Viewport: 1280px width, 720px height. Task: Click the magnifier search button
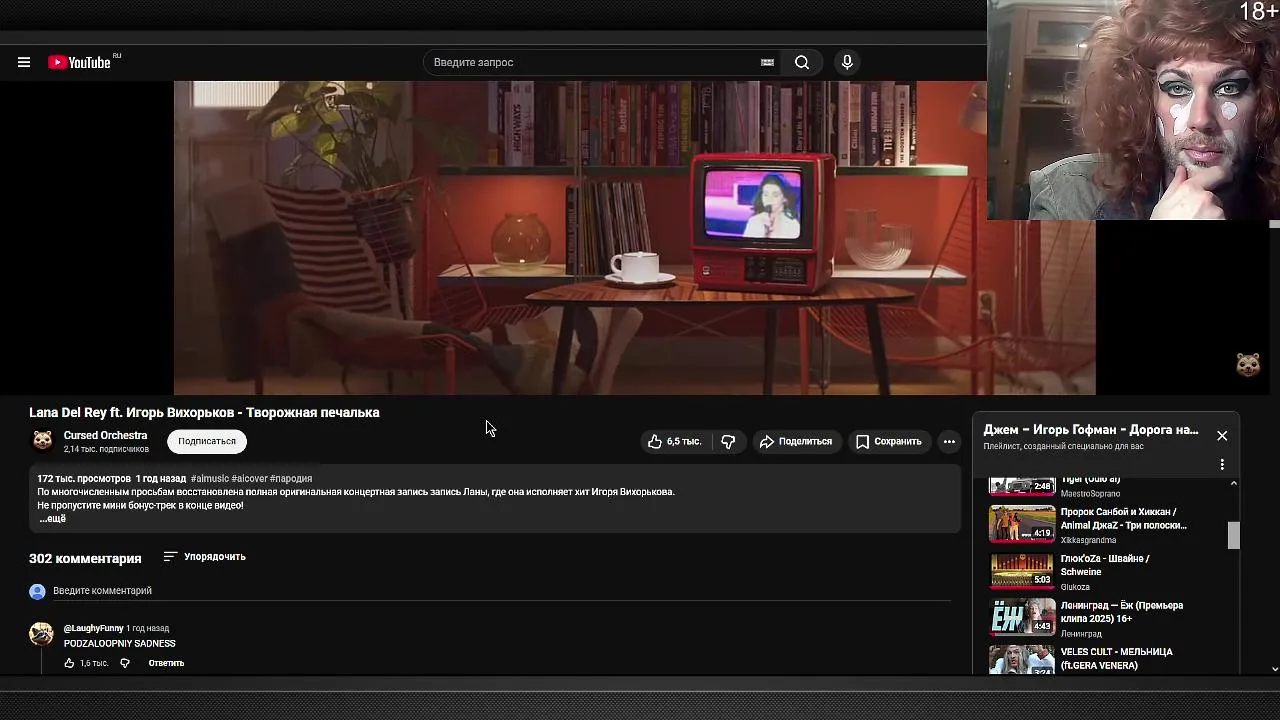click(802, 62)
